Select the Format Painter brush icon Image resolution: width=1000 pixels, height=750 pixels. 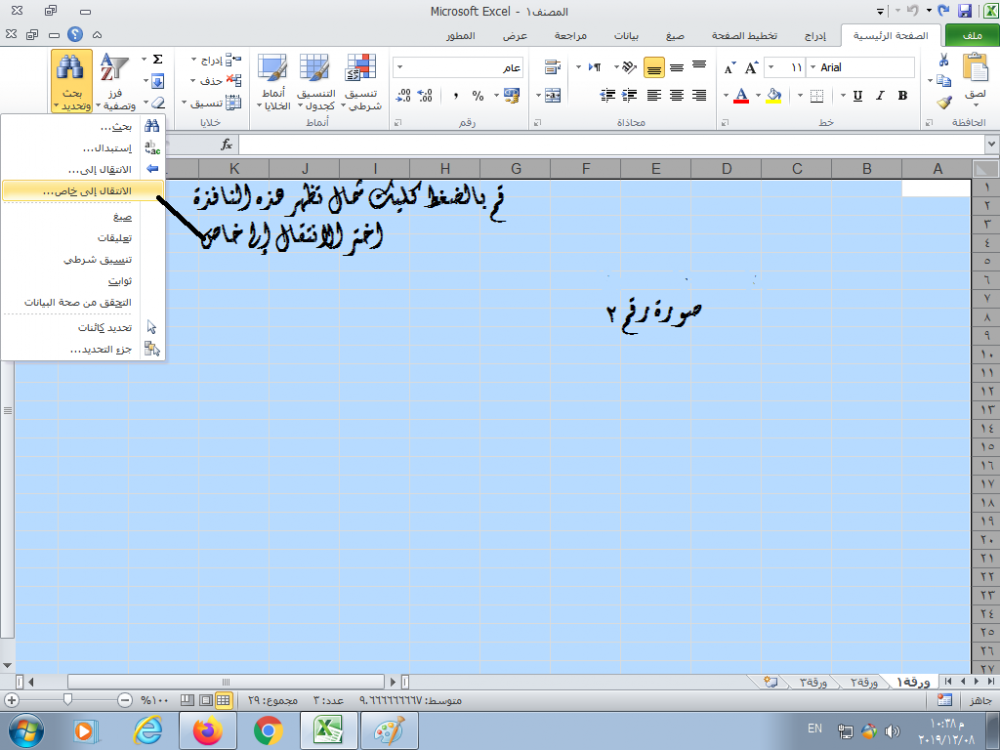[943, 102]
